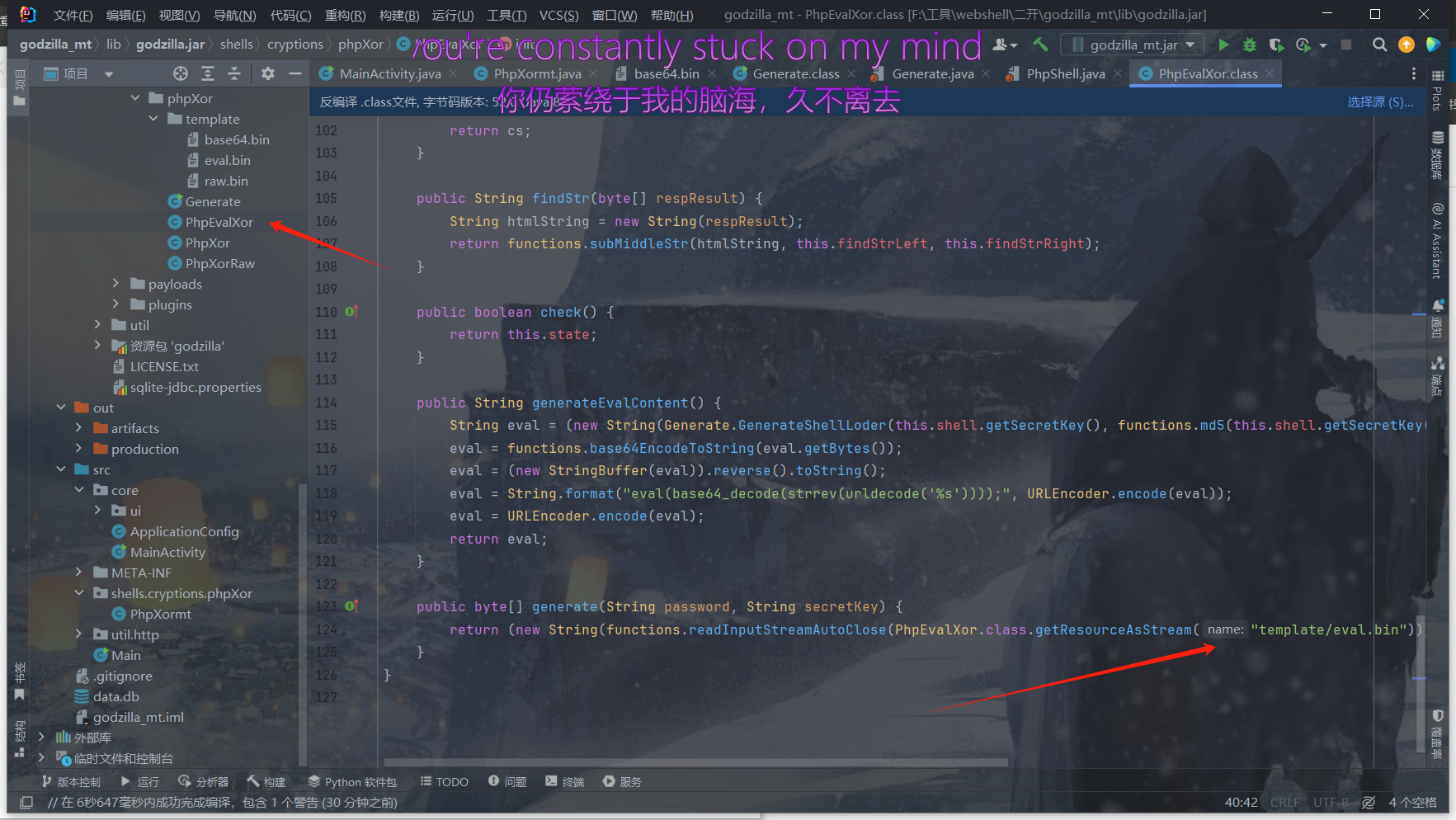Viewport: 1456px width, 820px height.
Task: Select ApplicationConfig in project tree
Action: pyautogui.click(x=184, y=531)
